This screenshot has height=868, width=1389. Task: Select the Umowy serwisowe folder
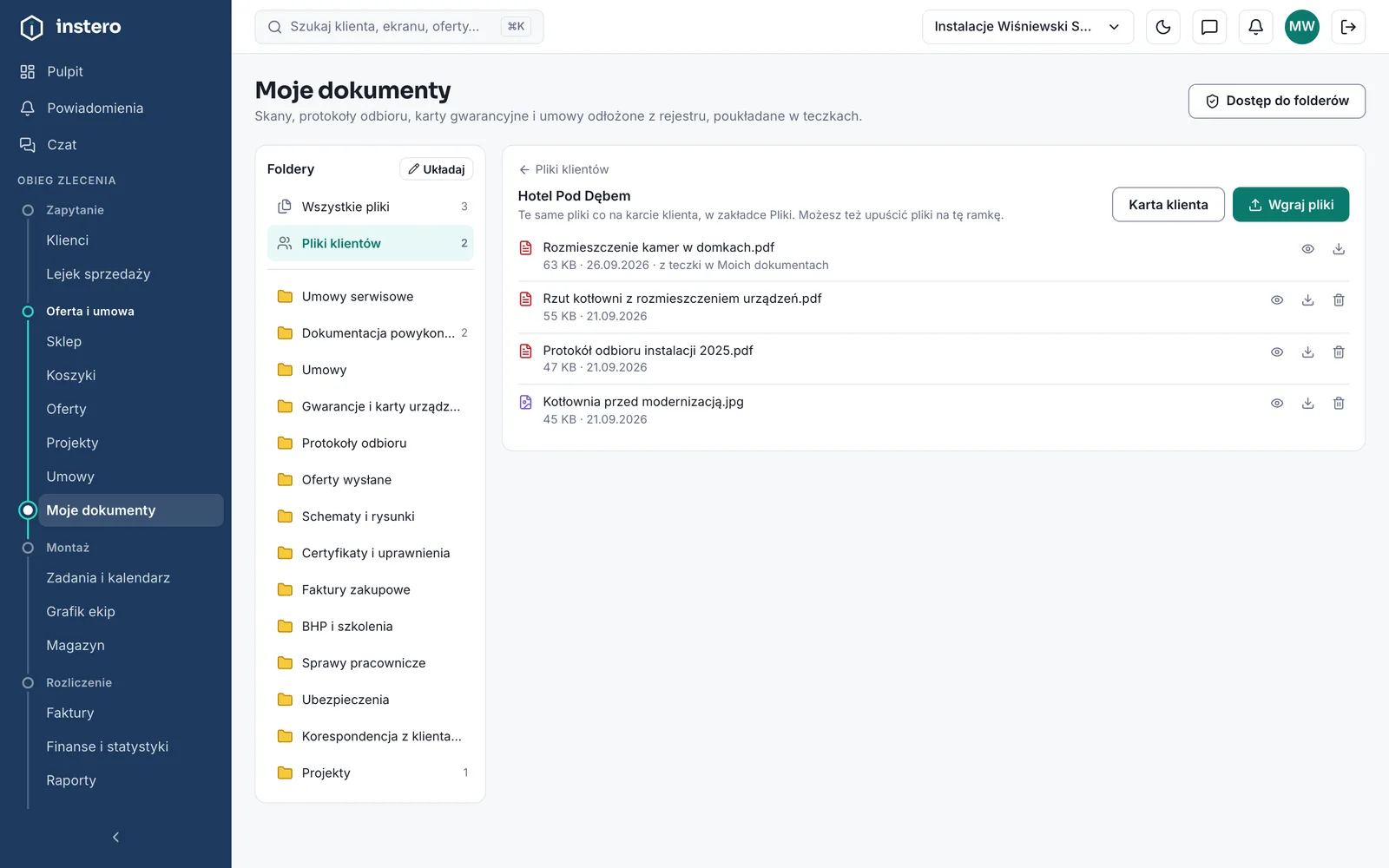(x=371, y=297)
